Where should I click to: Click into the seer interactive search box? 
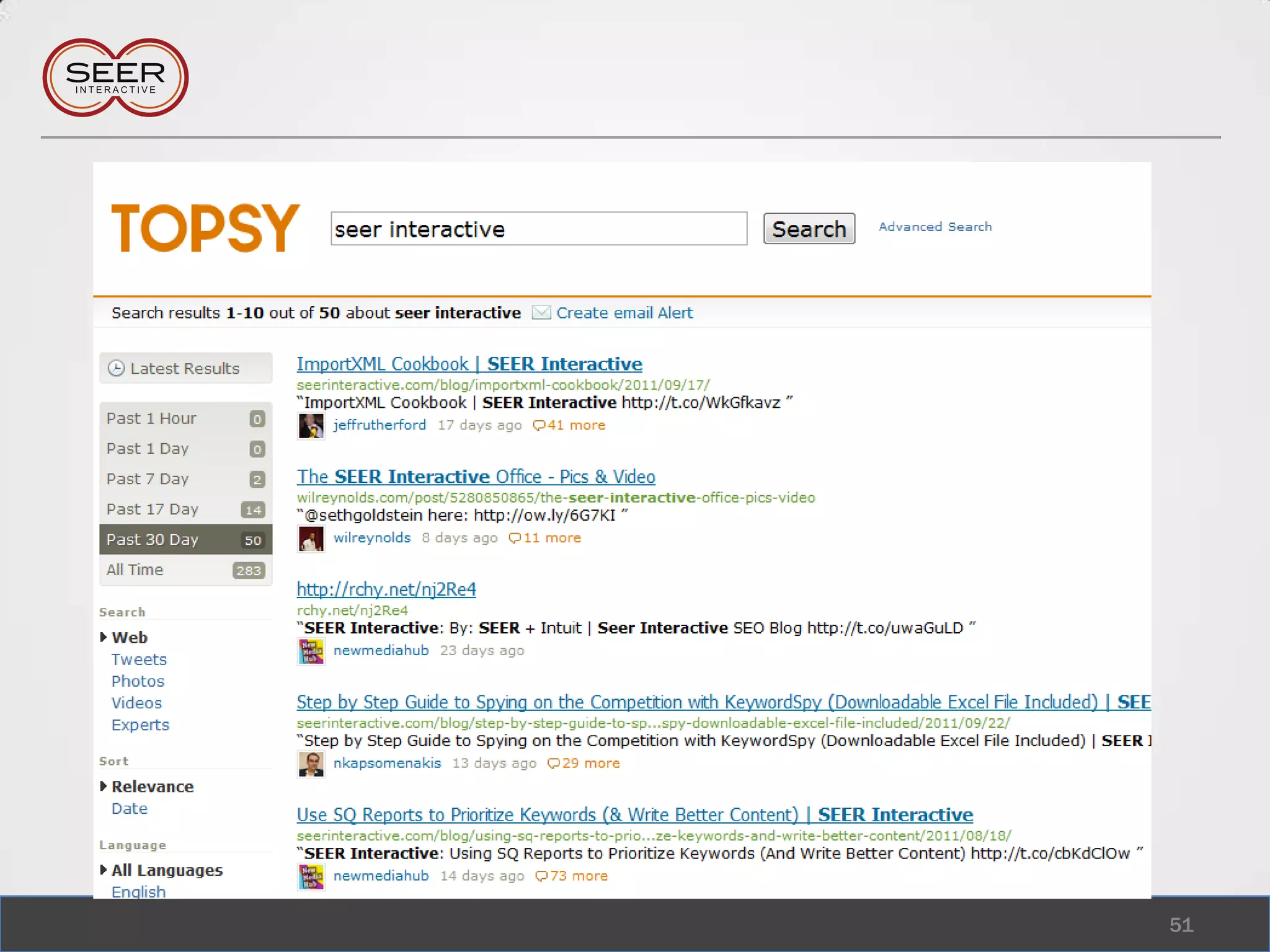(538, 229)
